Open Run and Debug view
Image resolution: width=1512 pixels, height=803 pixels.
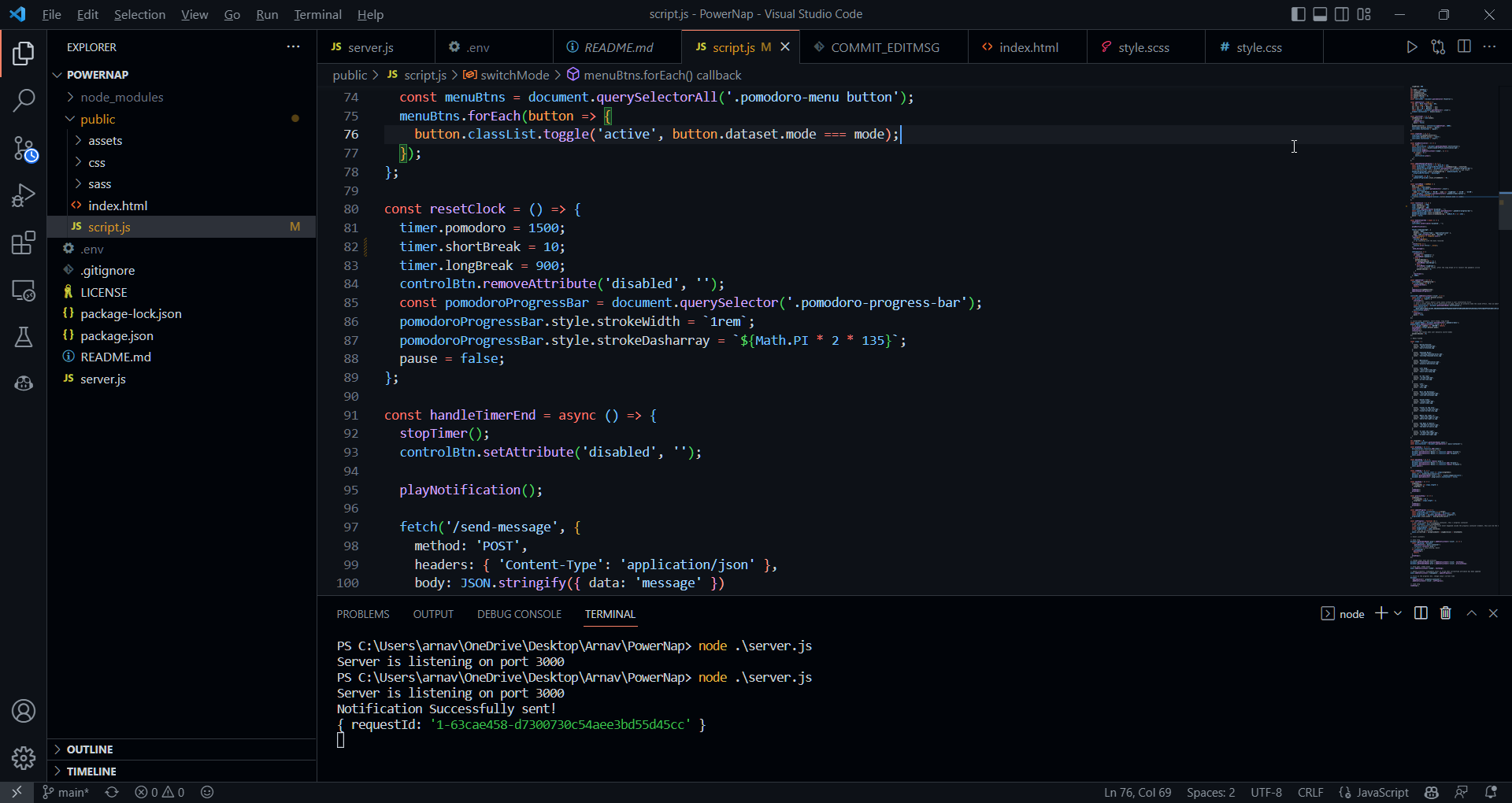[24, 195]
